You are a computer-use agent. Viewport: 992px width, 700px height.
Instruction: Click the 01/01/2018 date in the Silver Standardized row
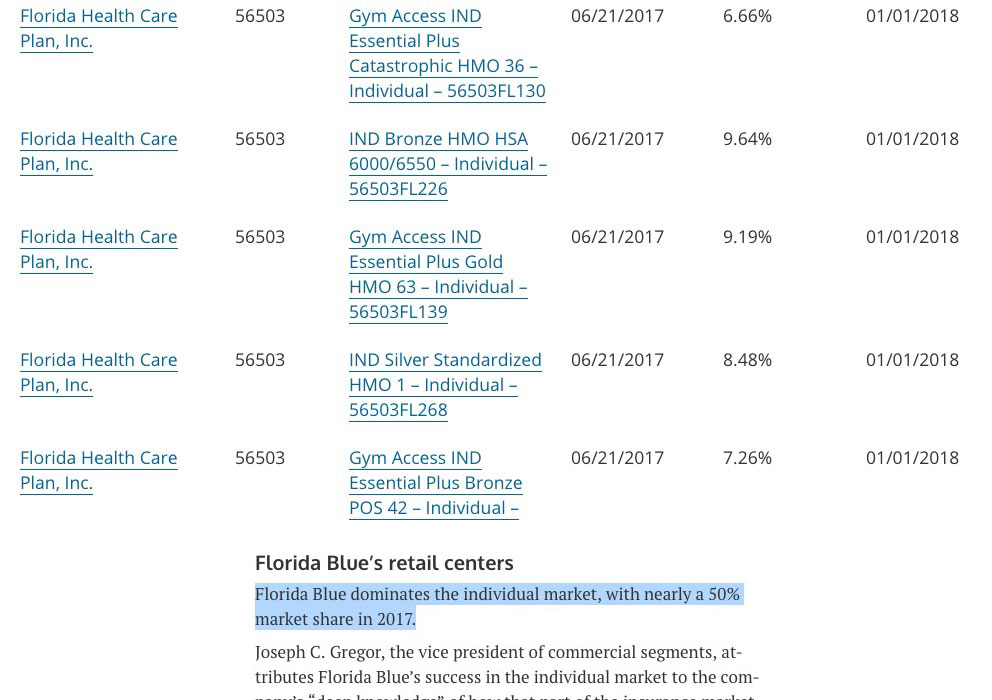tap(912, 359)
